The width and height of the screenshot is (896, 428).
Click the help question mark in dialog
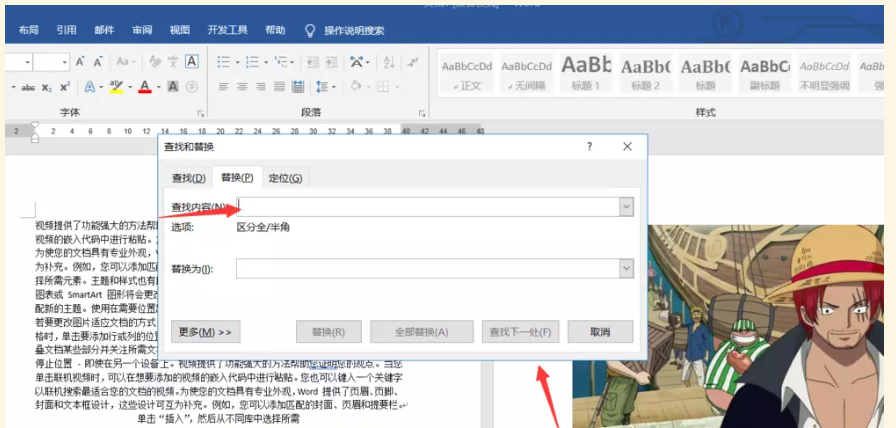click(589, 147)
